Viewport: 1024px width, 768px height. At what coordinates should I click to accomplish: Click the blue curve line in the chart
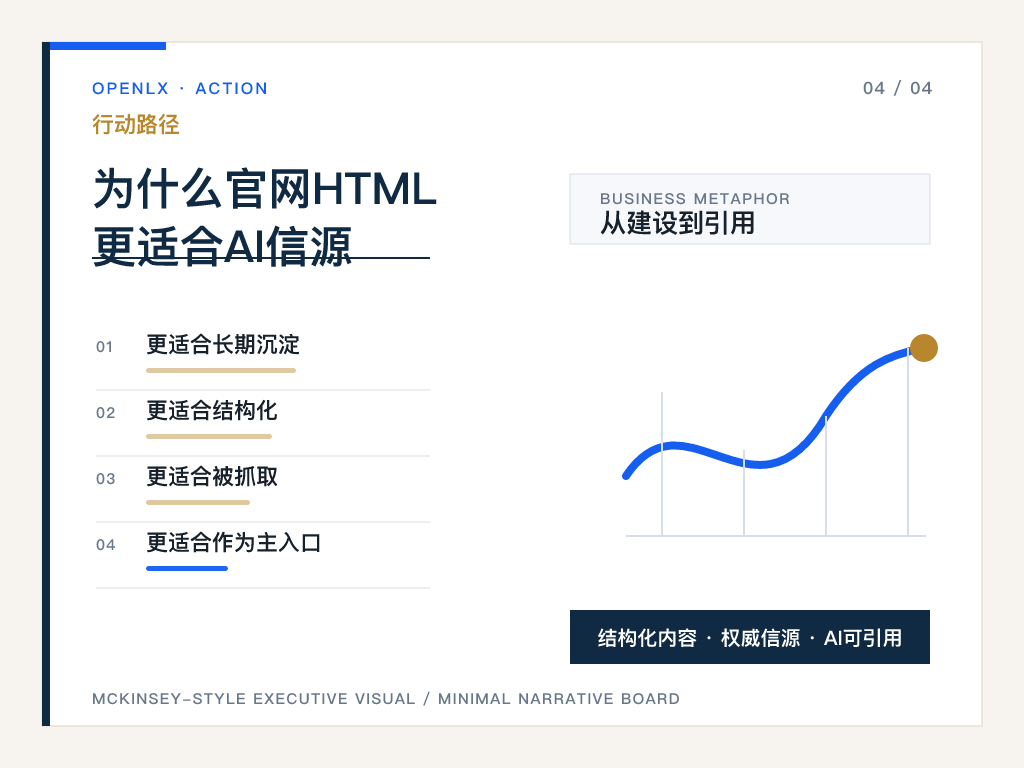click(761, 464)
